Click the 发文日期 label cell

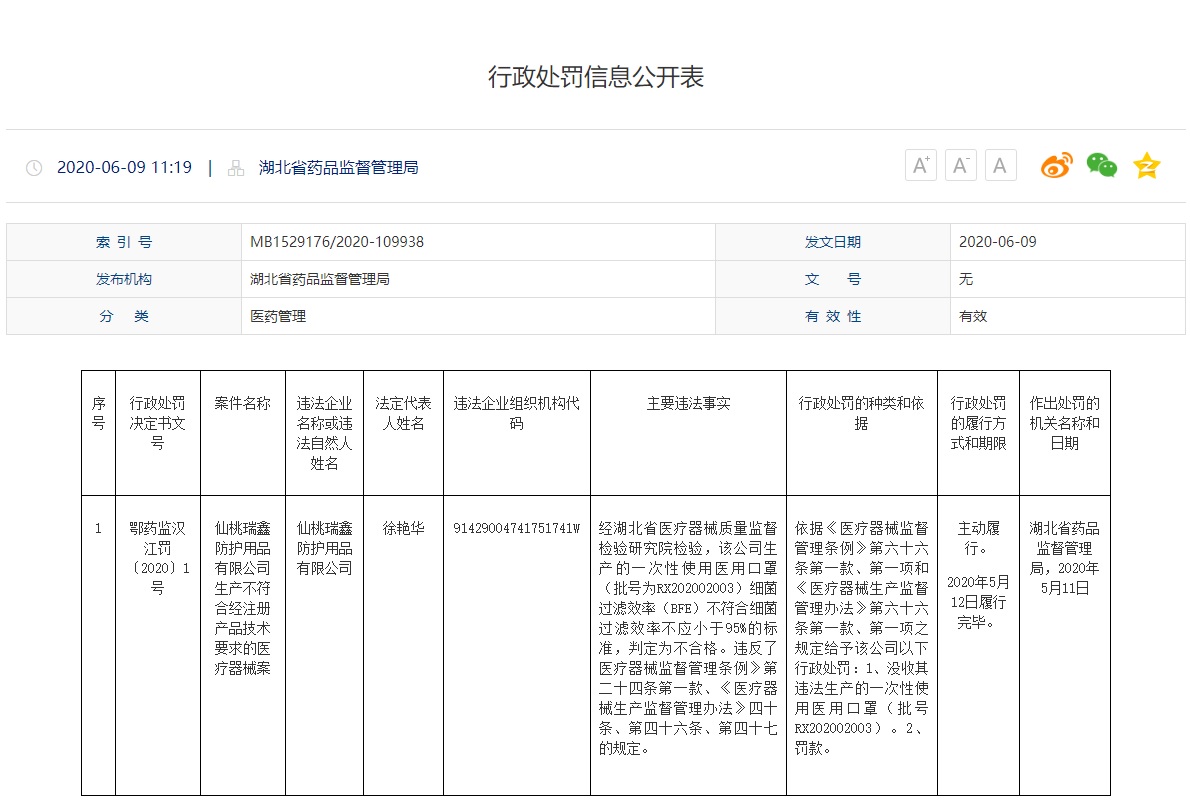tap(833, 242)
